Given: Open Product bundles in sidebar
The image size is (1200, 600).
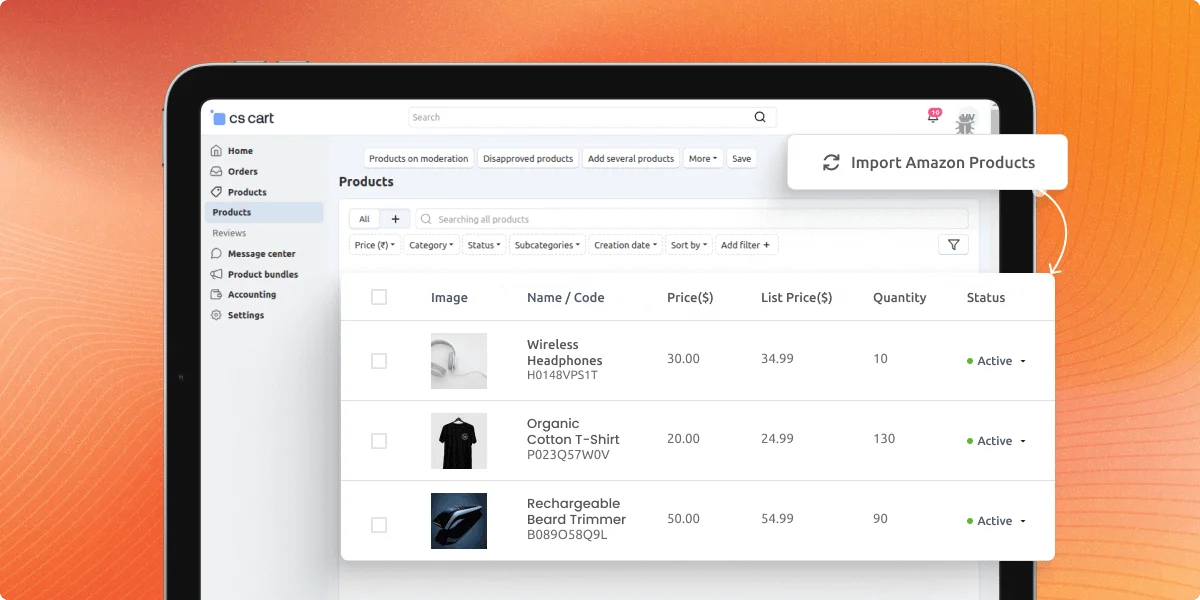Looking at the screenshot, I should [x=262, y=274].
